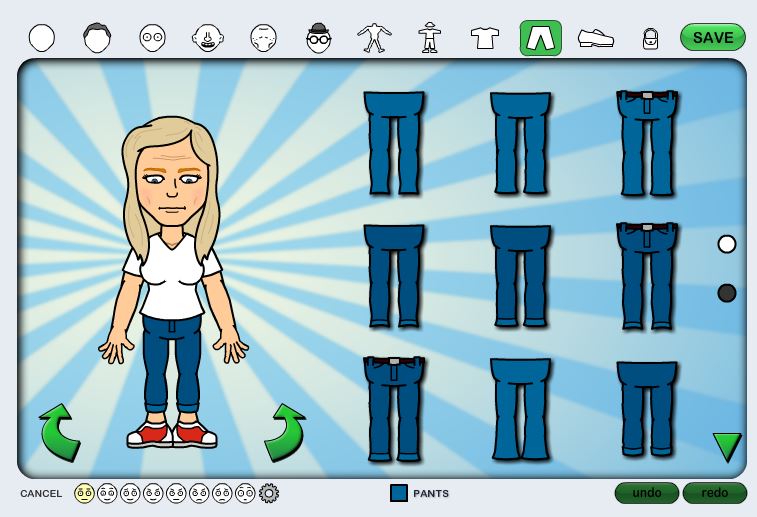Screen dimensions: 757x517
Task: Rotate avatar with the left green arrow
Action: 60,432
